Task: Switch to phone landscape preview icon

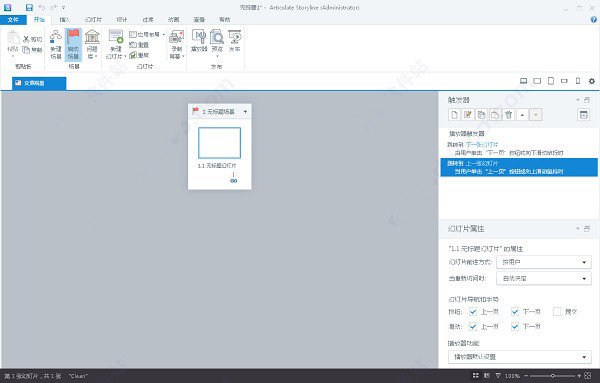Action: coord(564,81)
